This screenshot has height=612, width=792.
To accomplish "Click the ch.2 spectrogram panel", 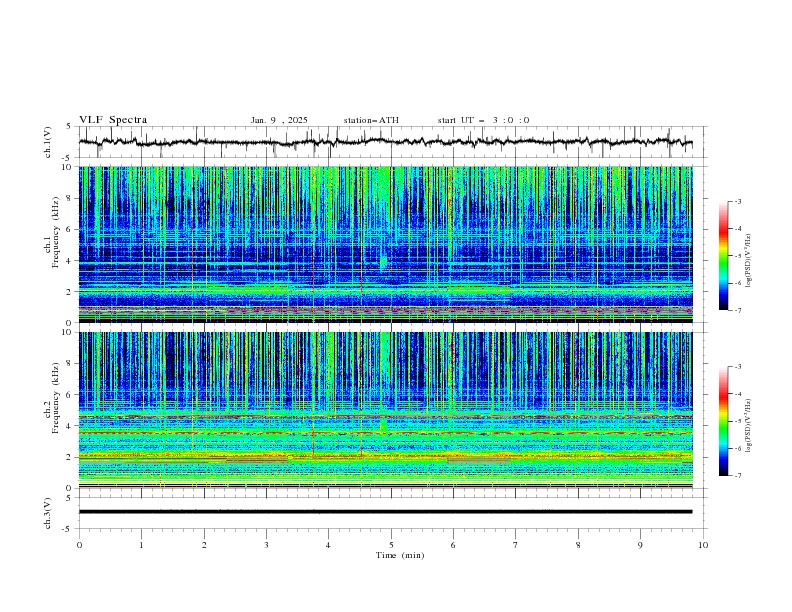I will coord(386,410).
